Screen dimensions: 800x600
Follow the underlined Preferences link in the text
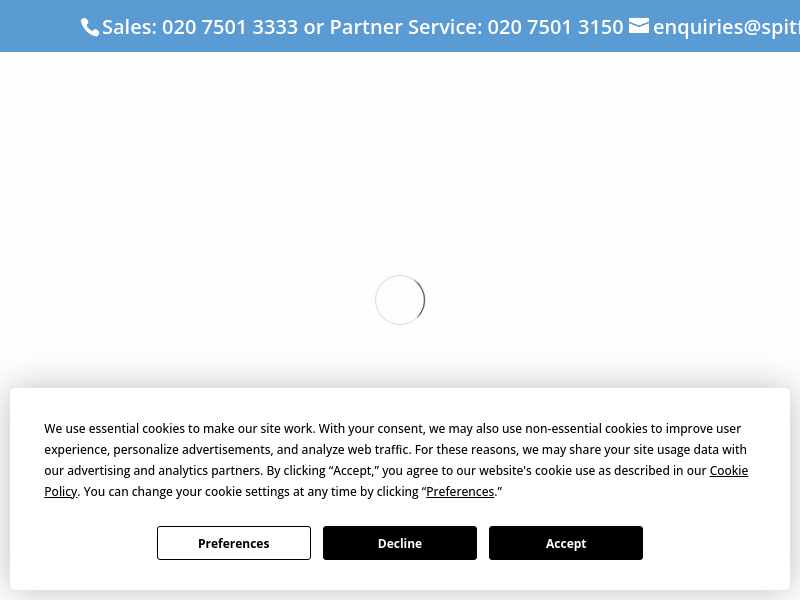click(460, 491)
